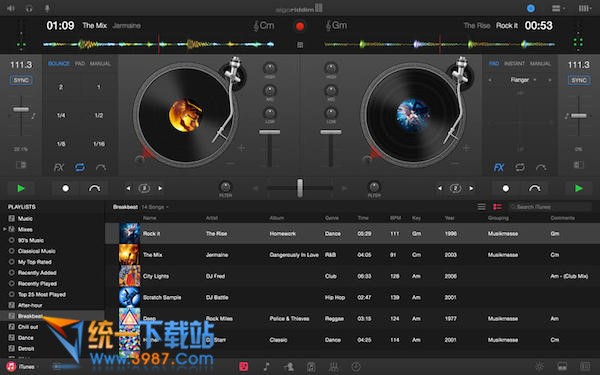Open the history clock icon in bottom bar
Image resolution: width=600 pixels, height=375 pixels.
click(356, 367)
